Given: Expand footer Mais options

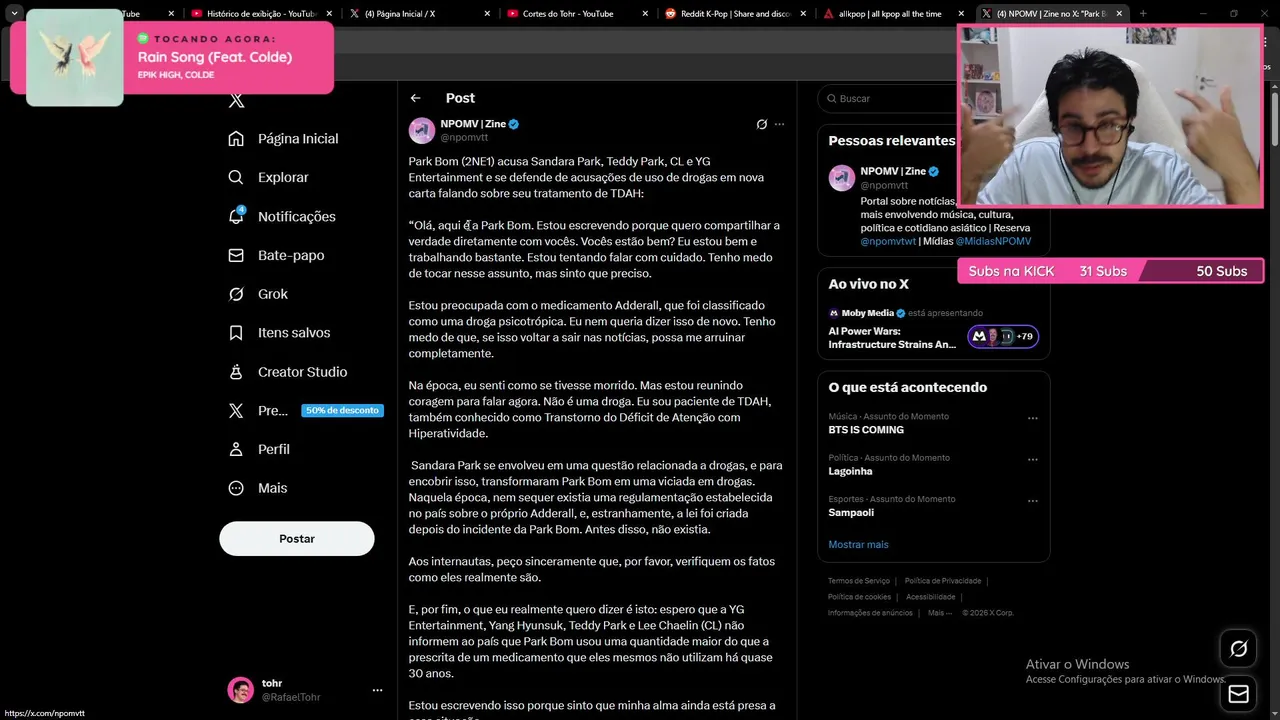Looking at the screenshot, I should (940, 613).
